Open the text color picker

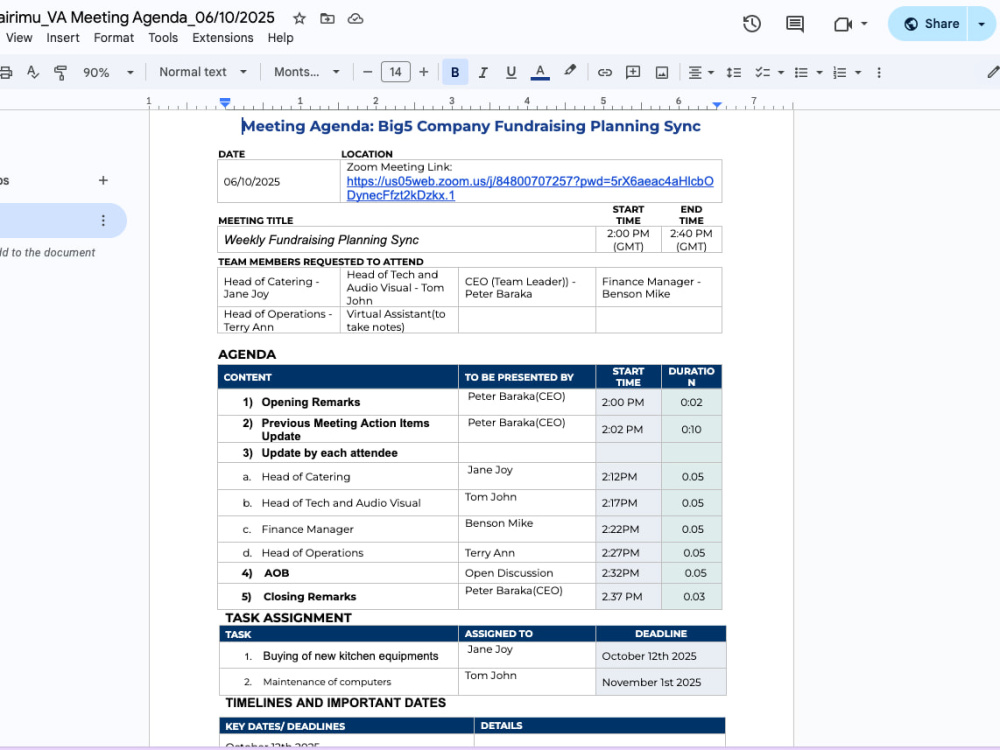[x=540, y=72]
